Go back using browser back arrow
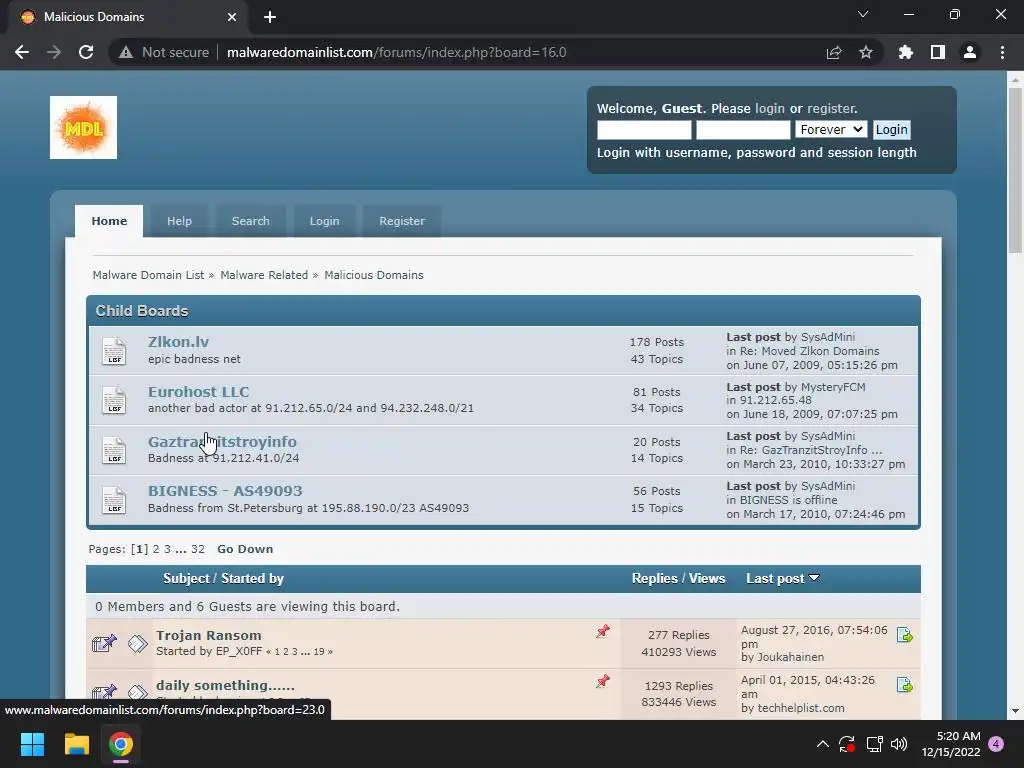Viewport: 1024px width, 768px height. [x=22, y=52]
